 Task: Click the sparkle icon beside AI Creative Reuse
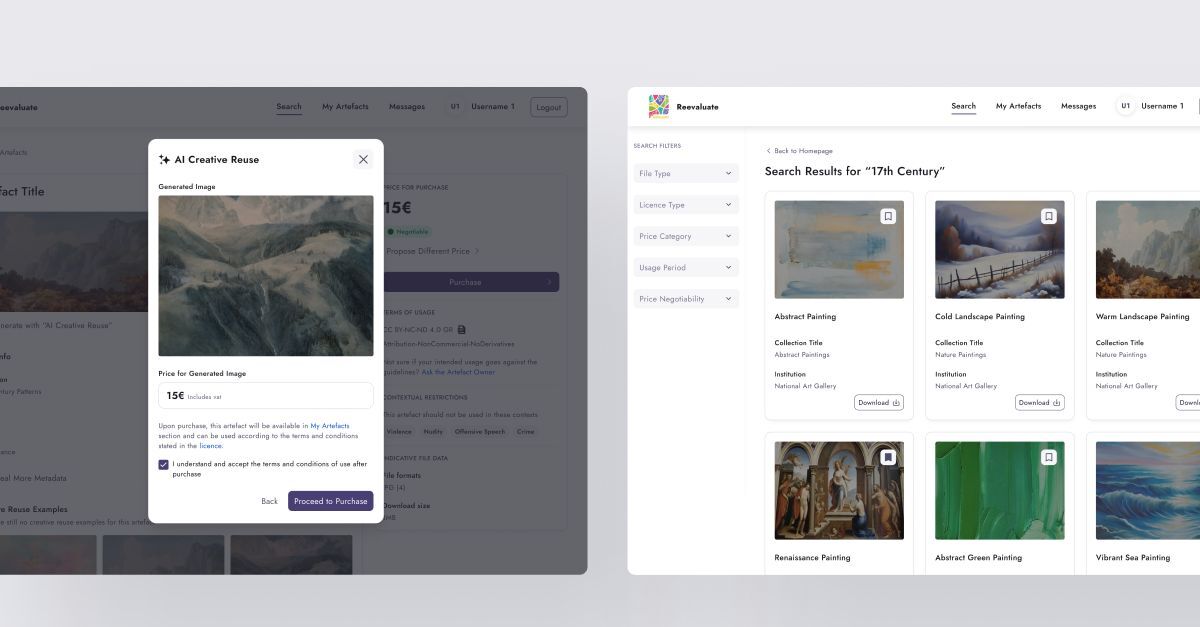tap(164, 160)
